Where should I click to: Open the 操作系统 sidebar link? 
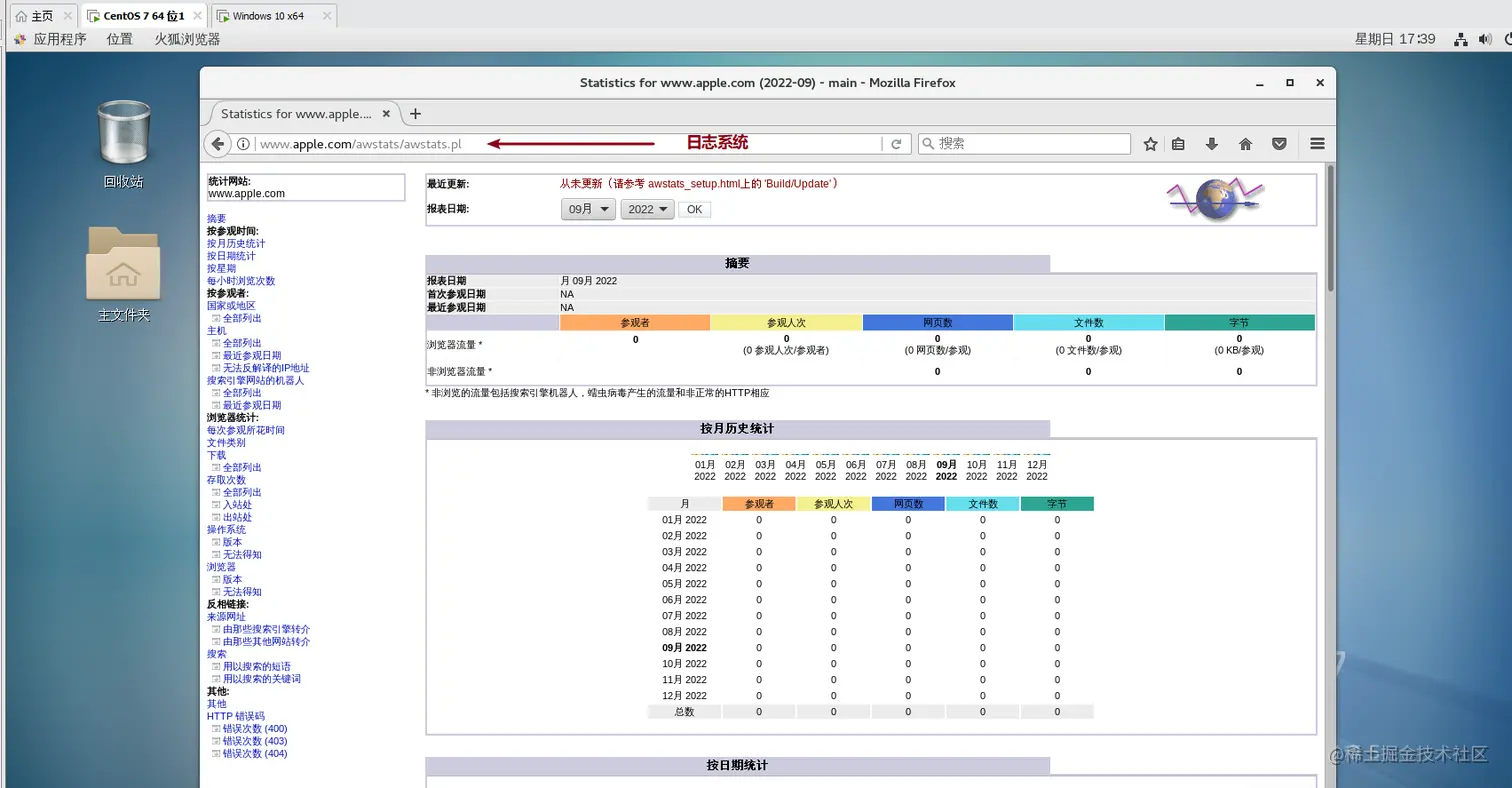[226, 530]
